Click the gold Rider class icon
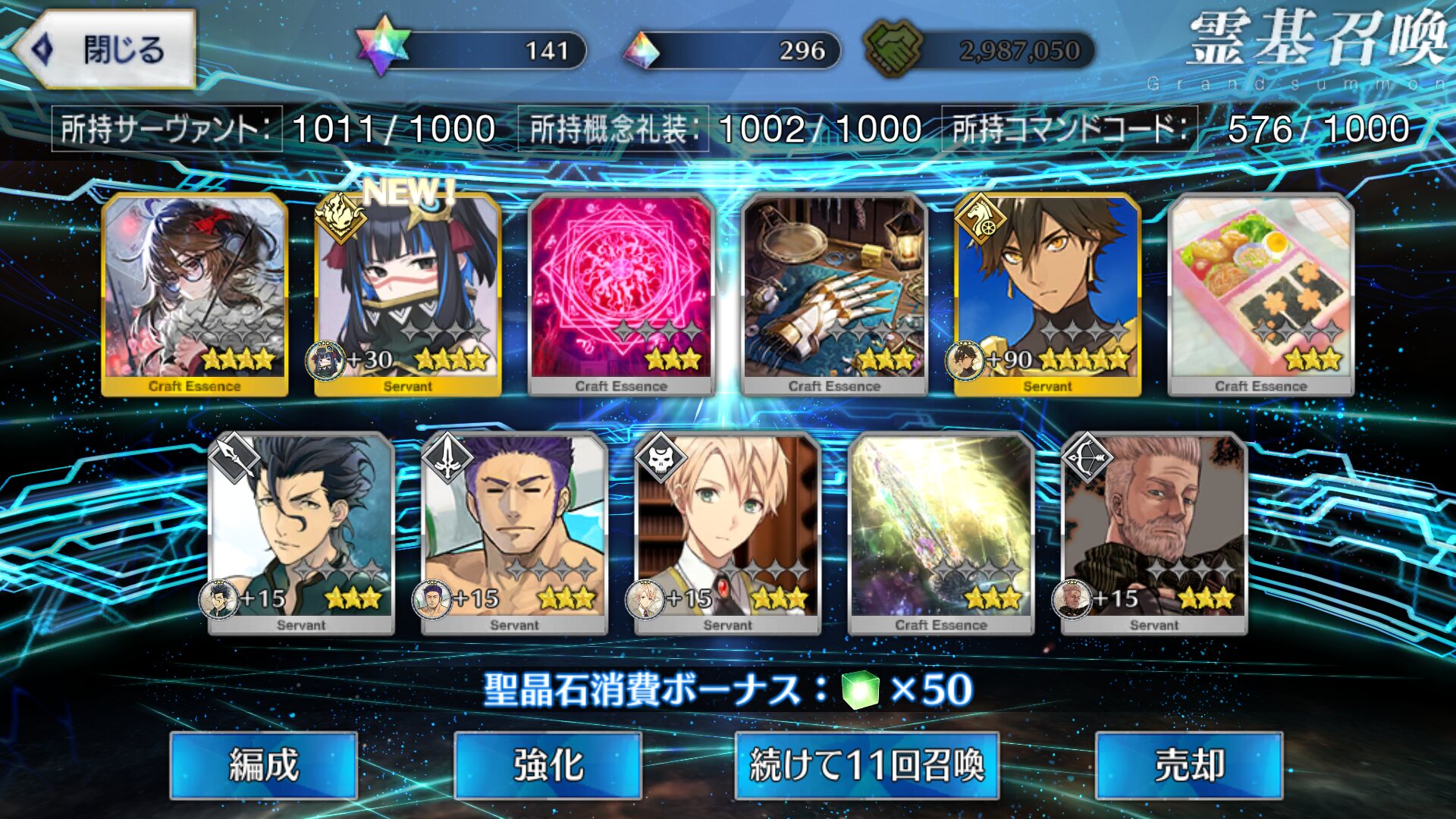Screen dimensions: 1456x819 coord(980,221)
